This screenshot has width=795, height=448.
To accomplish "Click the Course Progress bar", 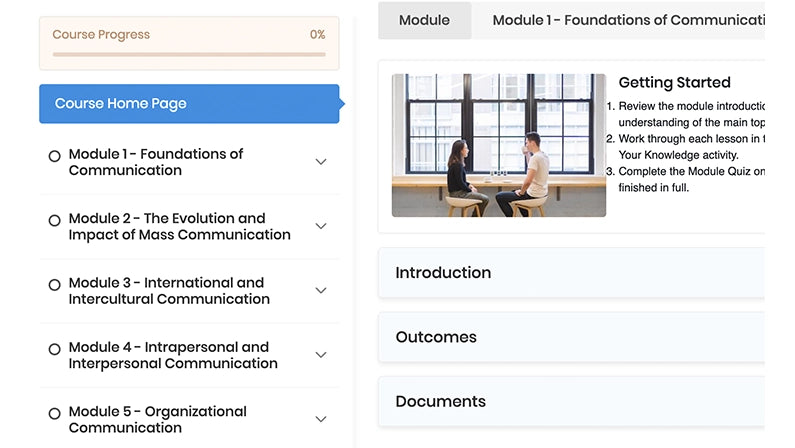I will [x=189, y=54].
